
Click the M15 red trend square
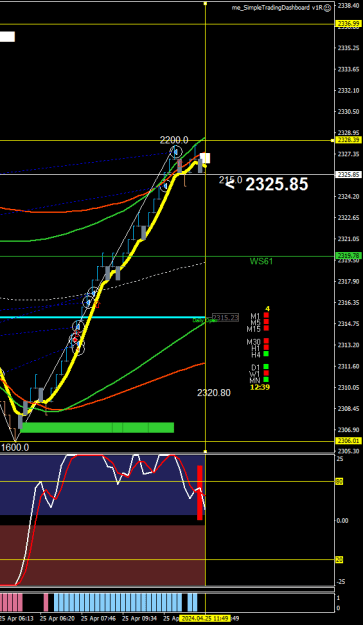click(266, 328)
